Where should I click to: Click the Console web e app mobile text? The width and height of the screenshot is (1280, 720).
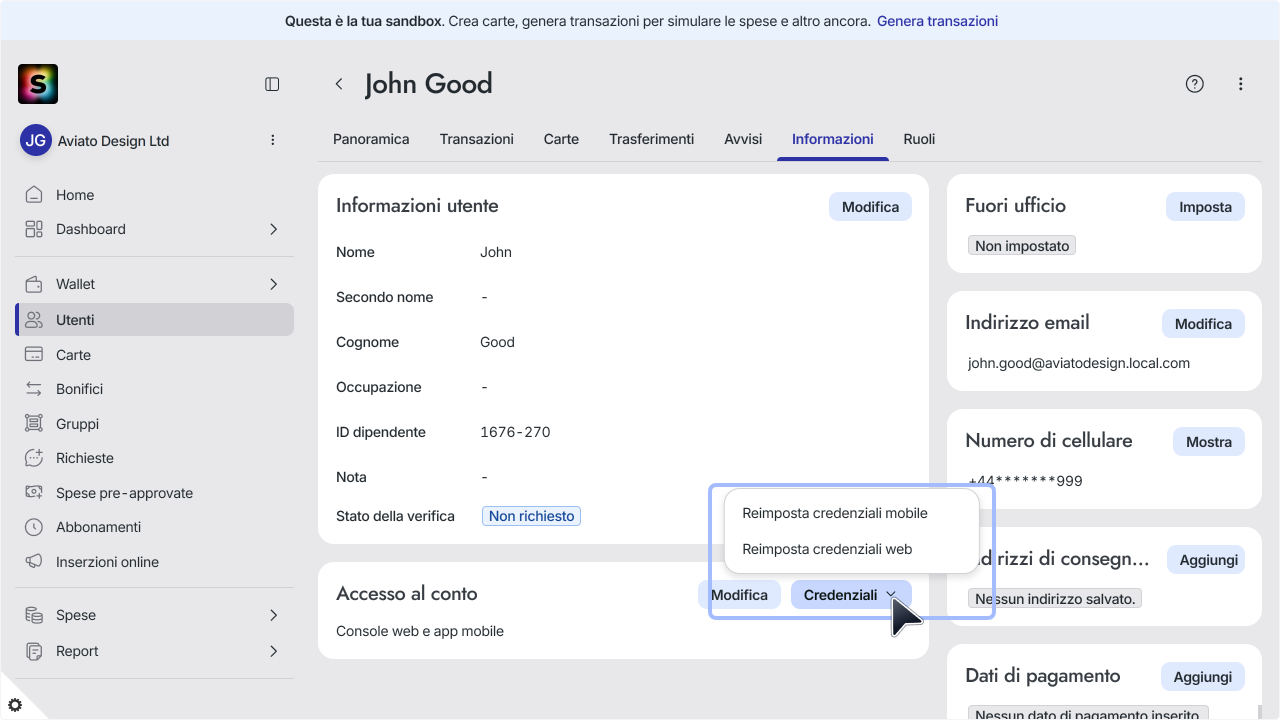(x=420, y=631)
